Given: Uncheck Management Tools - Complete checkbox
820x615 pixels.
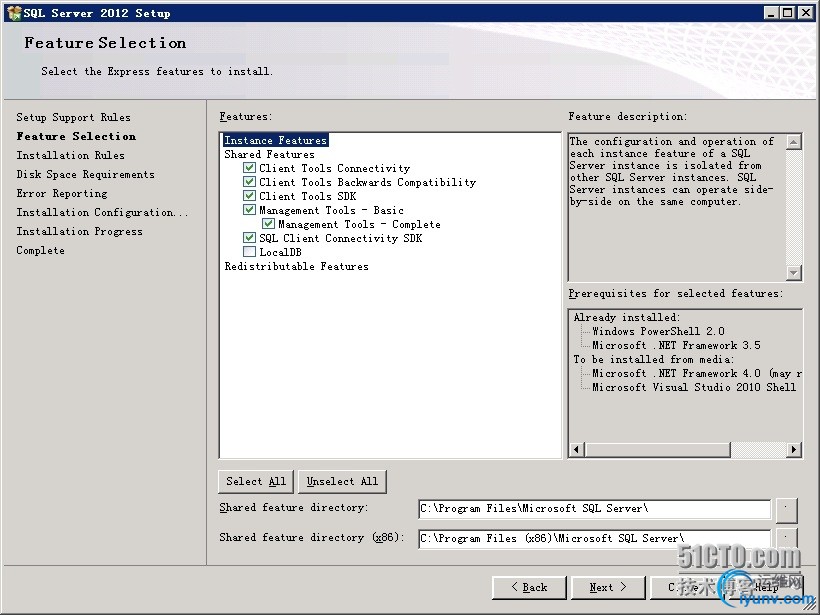Looking at the screenshot, I should click(268, 224).
